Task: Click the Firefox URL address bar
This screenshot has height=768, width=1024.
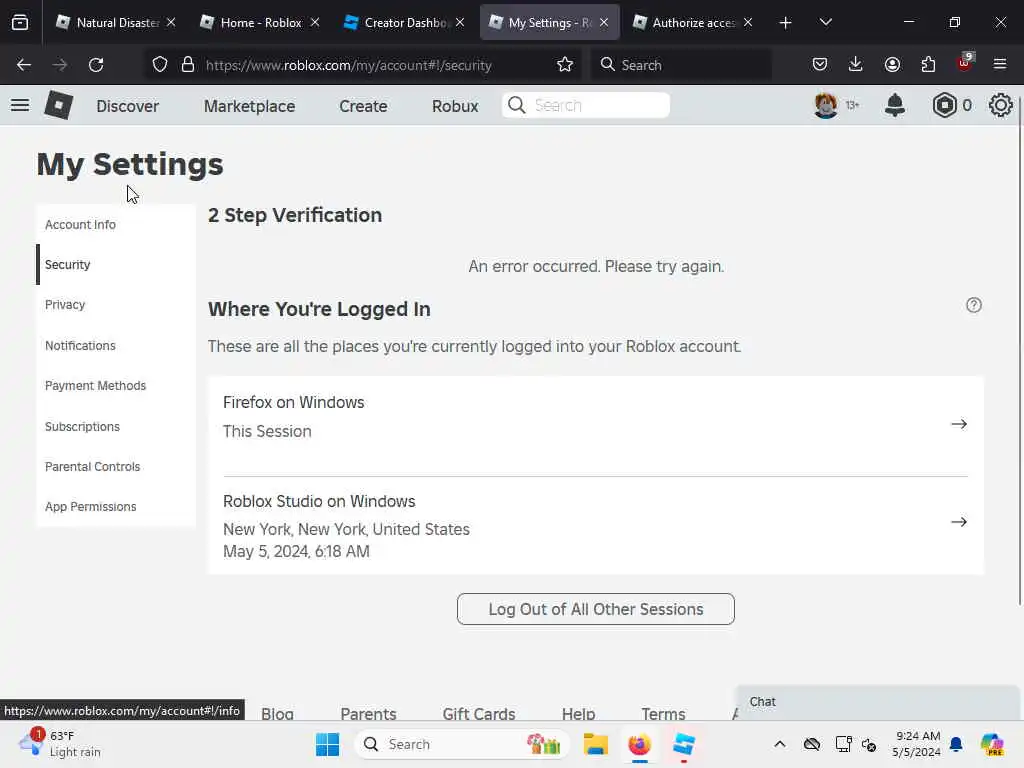Action: (x=362, y=65)
